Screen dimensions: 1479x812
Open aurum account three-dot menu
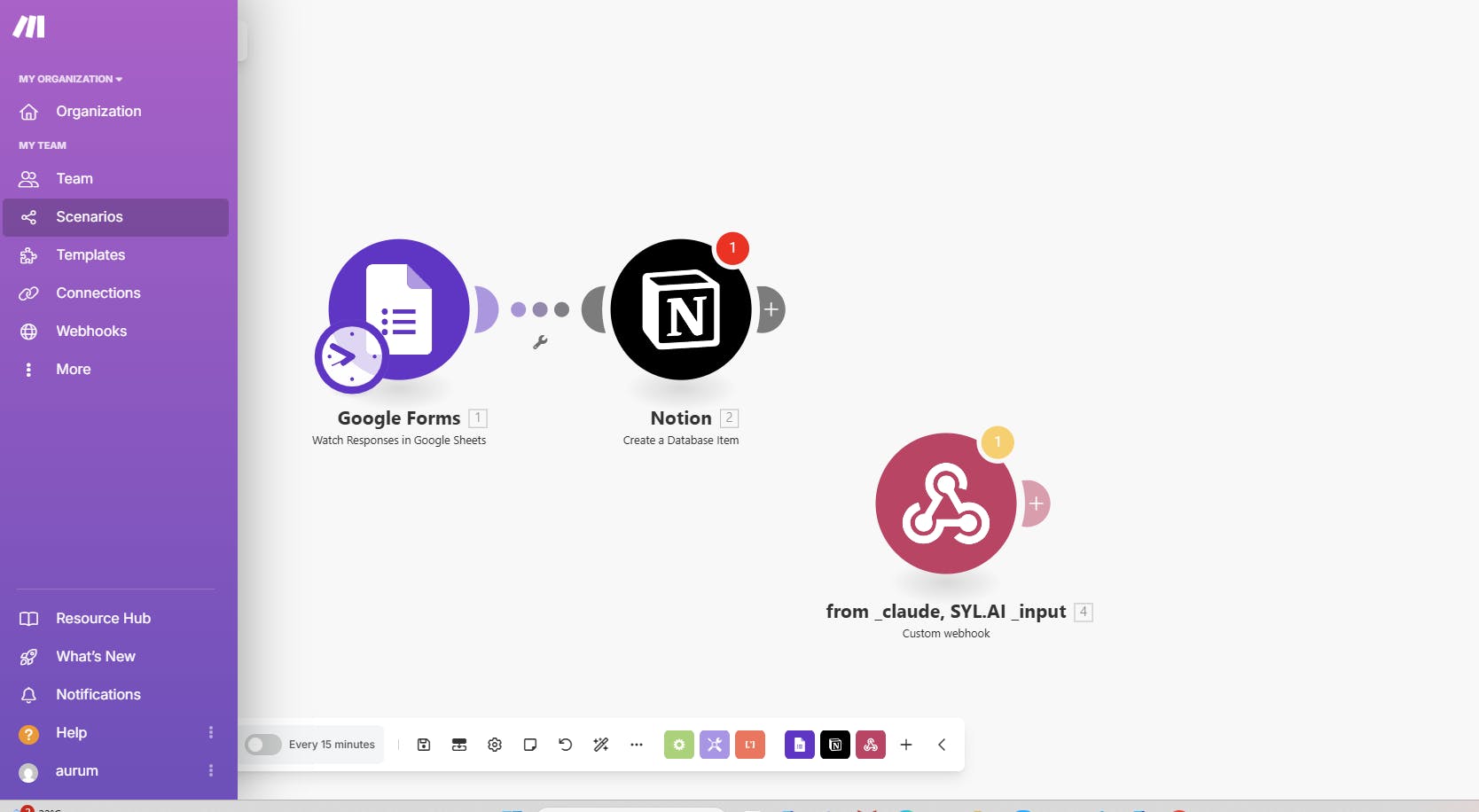(211, 770)
